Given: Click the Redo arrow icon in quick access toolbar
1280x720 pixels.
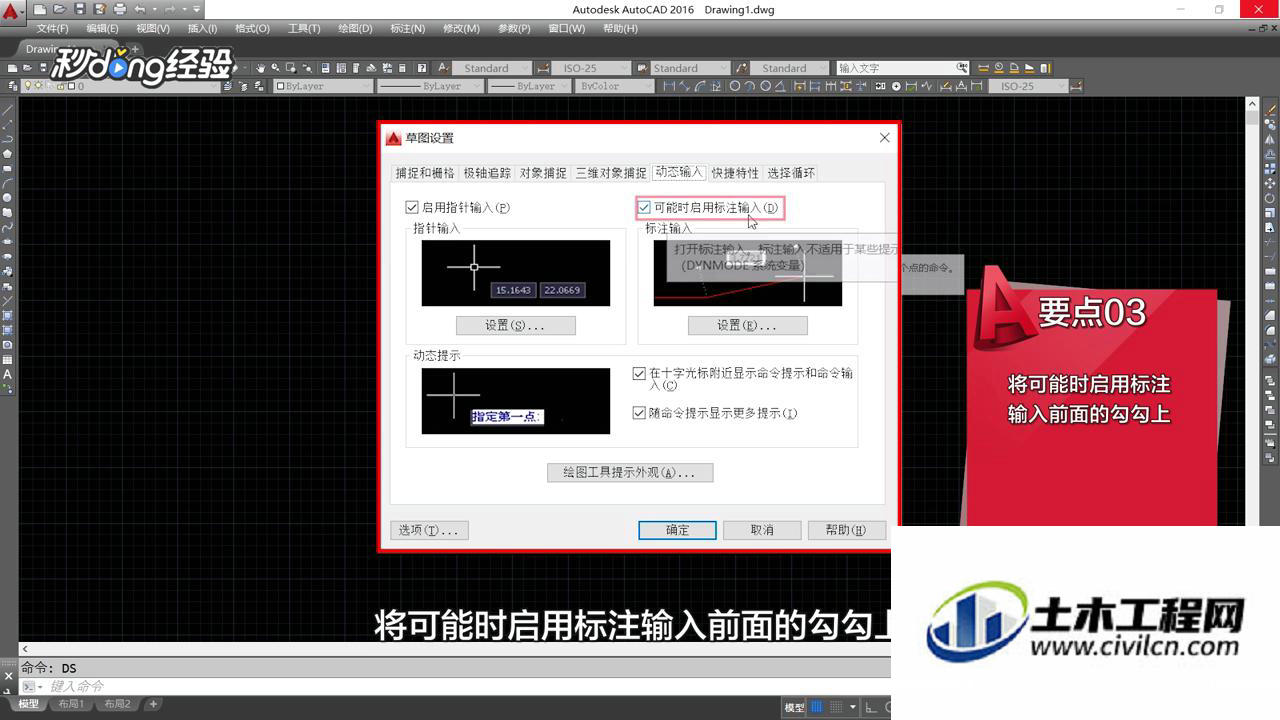Looking at the screenshot, I should coord(170,10).
